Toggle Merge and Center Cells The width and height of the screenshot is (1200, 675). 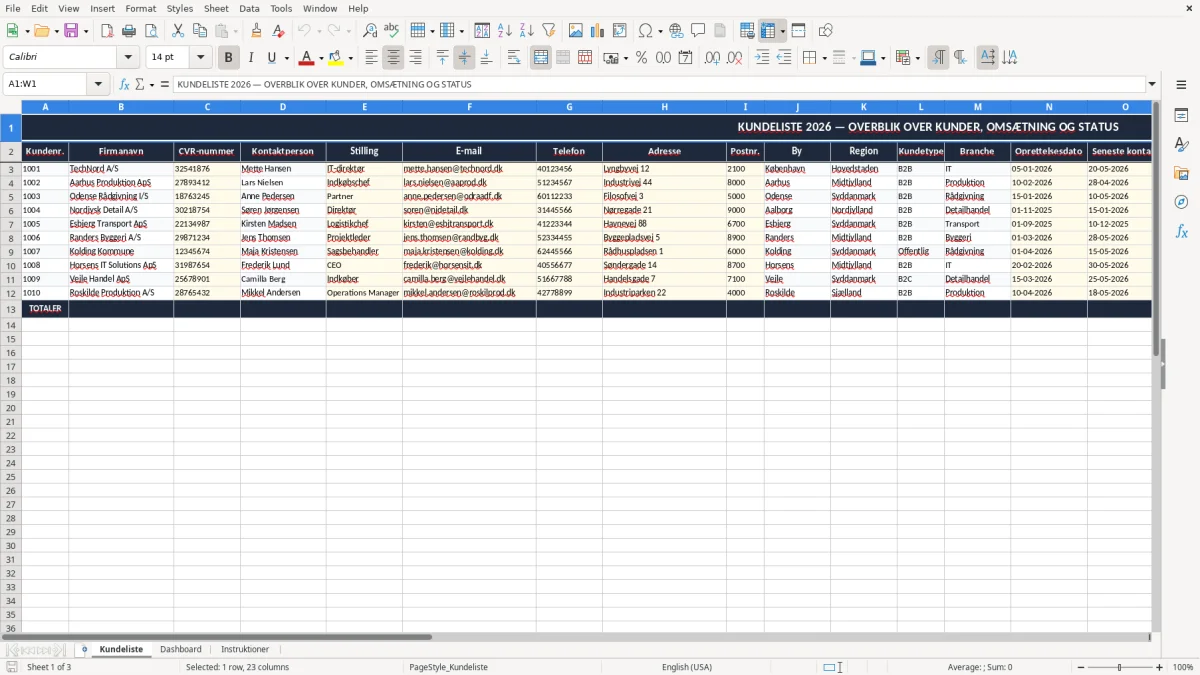[x=541, y=58]
